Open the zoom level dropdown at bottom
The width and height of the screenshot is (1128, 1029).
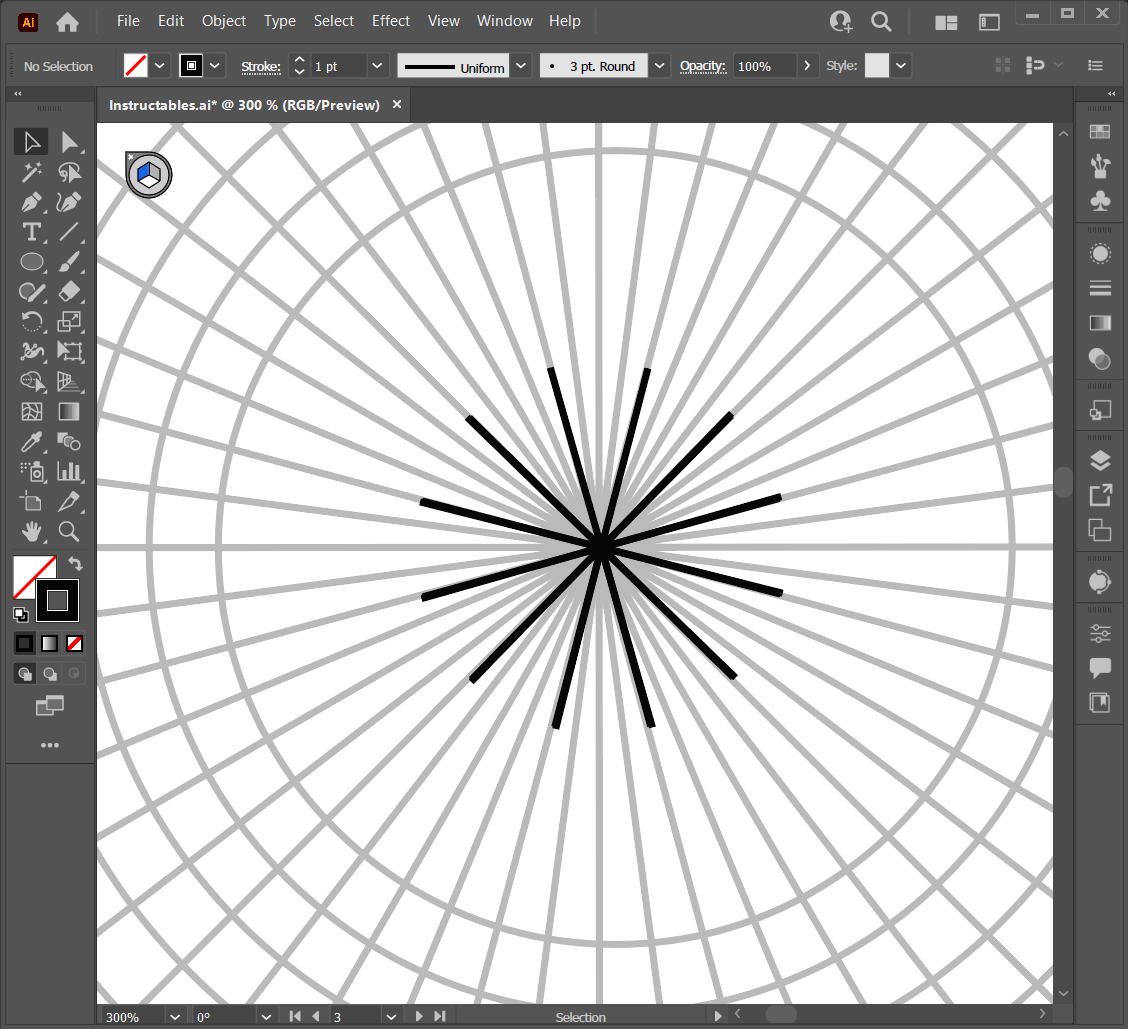175,1017
